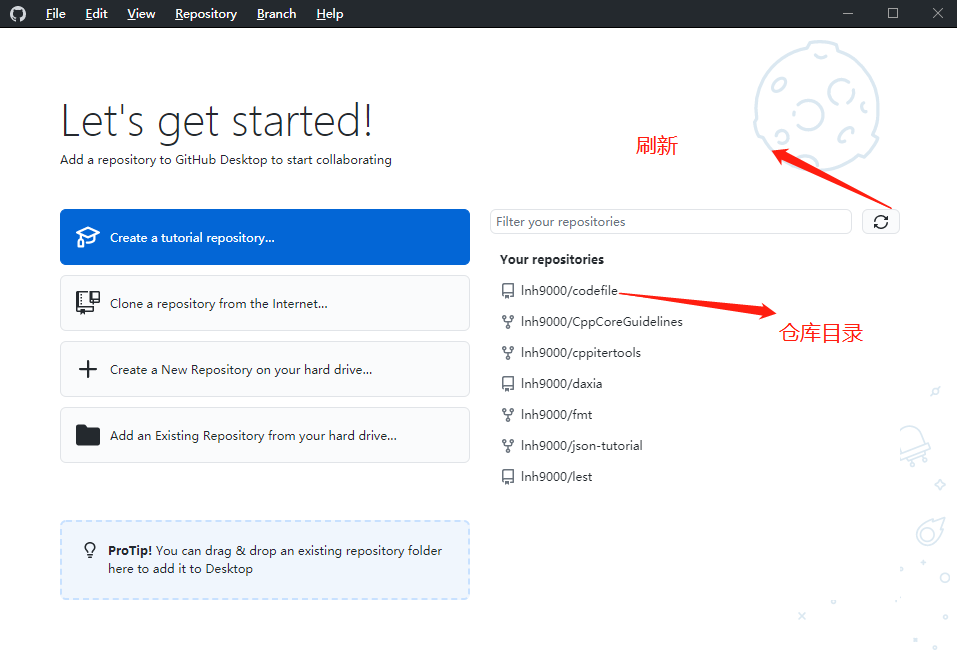This screenshot has height=659, width=957.
Task: Select lnh9000/lest repository
Action: (x=556, y=477)
